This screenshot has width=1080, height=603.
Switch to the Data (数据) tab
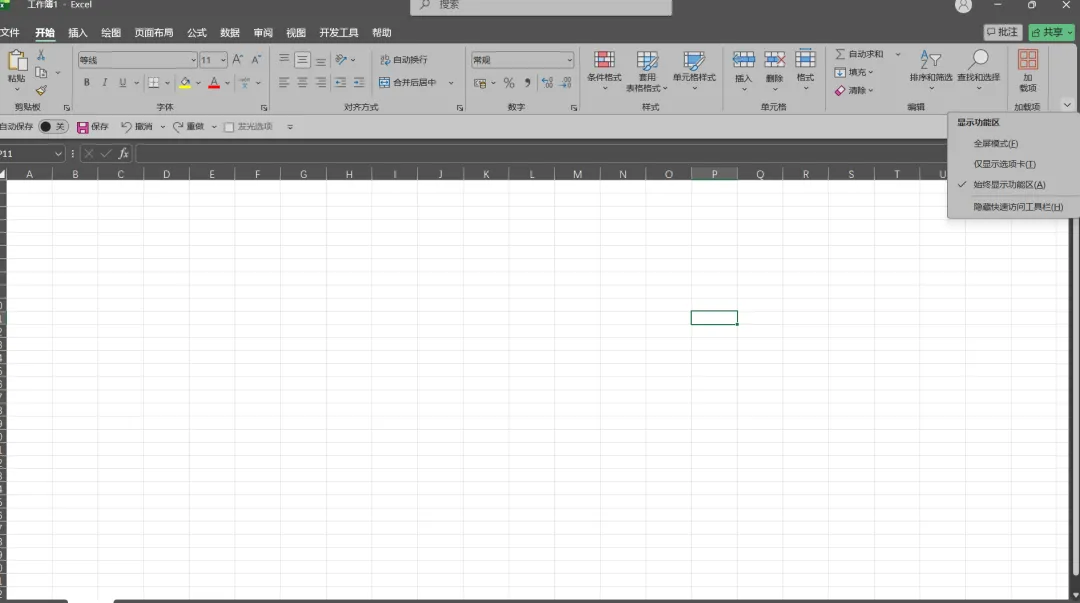click(229, 32)
